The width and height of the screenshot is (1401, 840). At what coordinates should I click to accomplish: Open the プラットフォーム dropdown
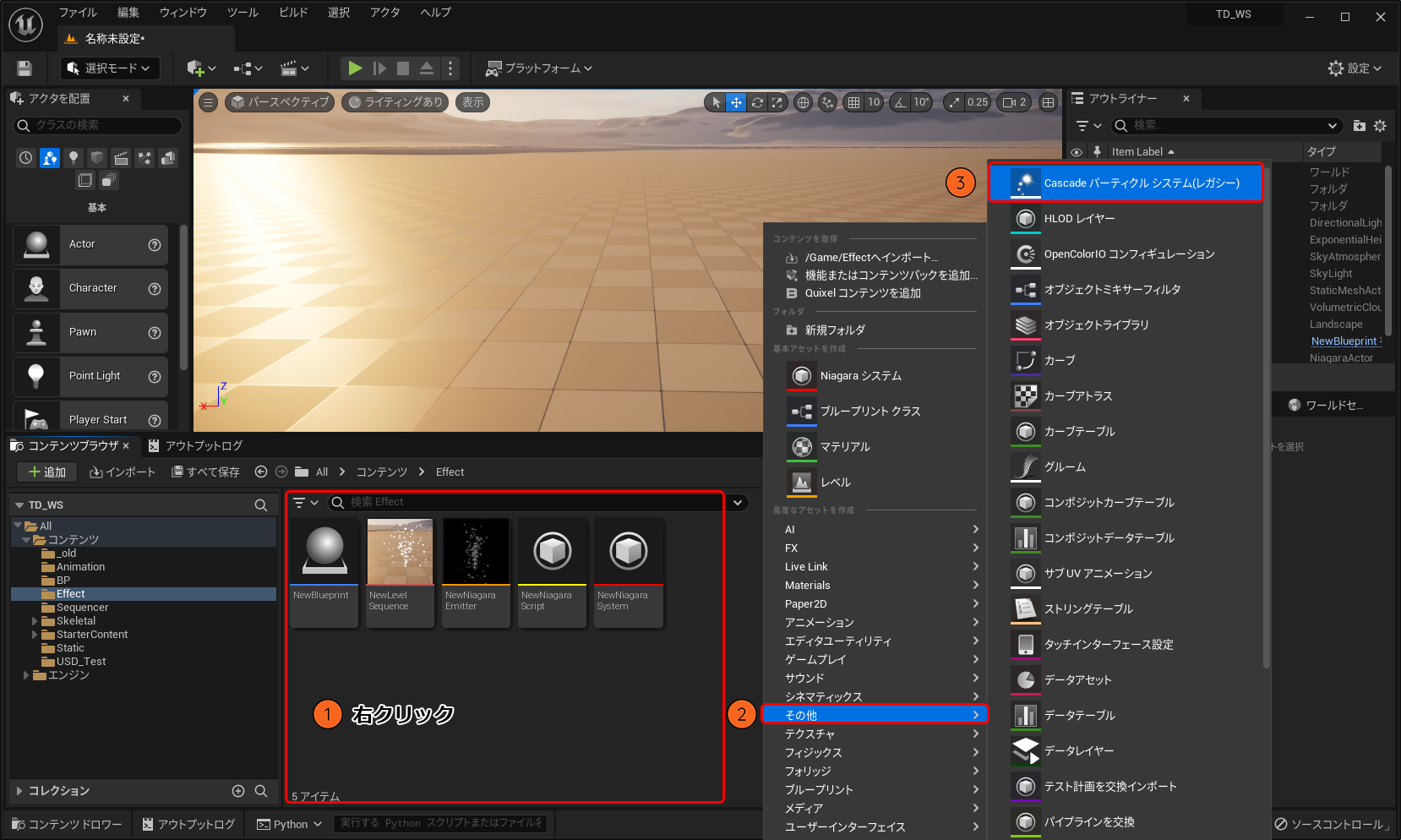[x=539, y=68]
